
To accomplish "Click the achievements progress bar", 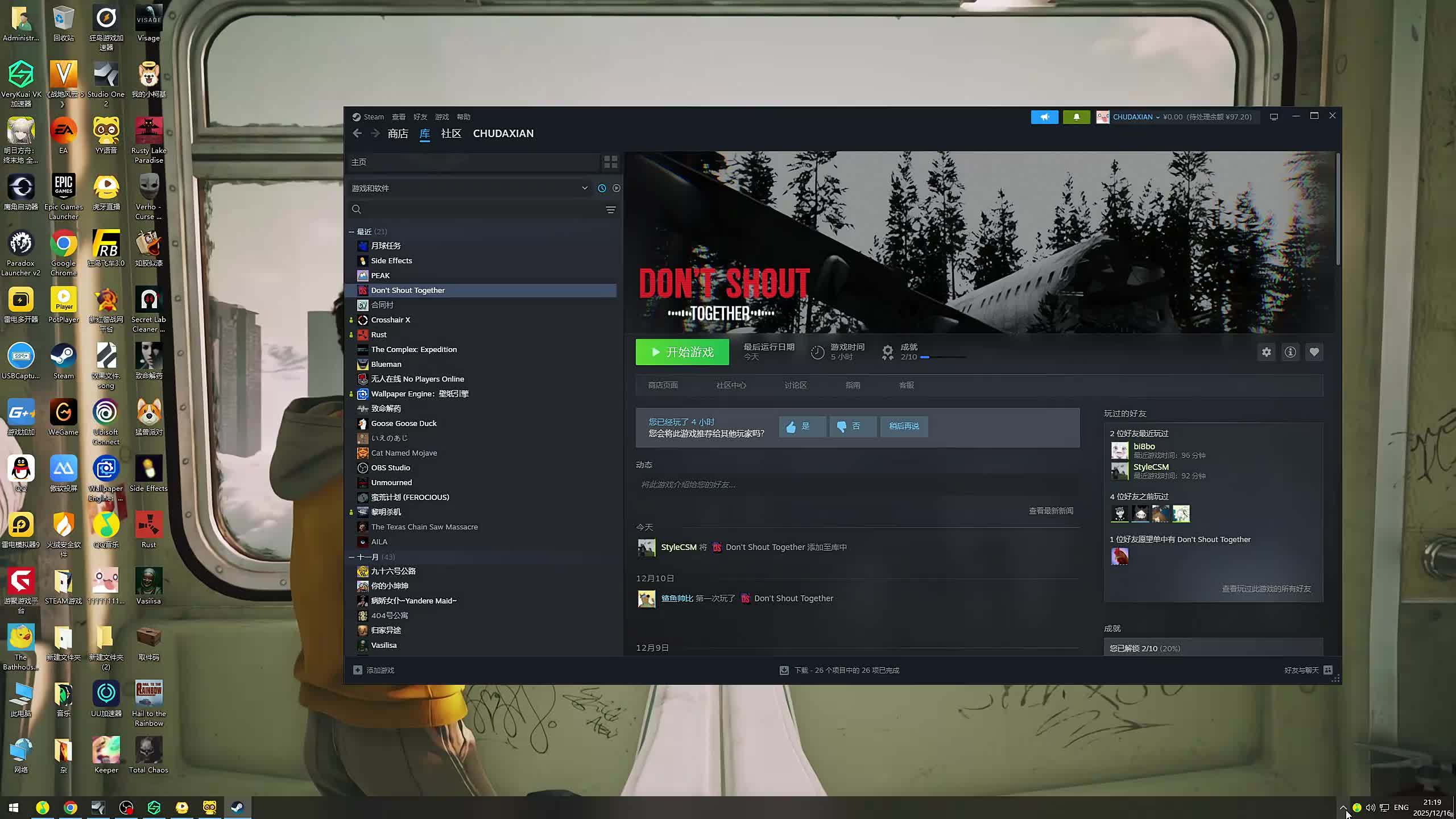I will [x=942, y=357].
